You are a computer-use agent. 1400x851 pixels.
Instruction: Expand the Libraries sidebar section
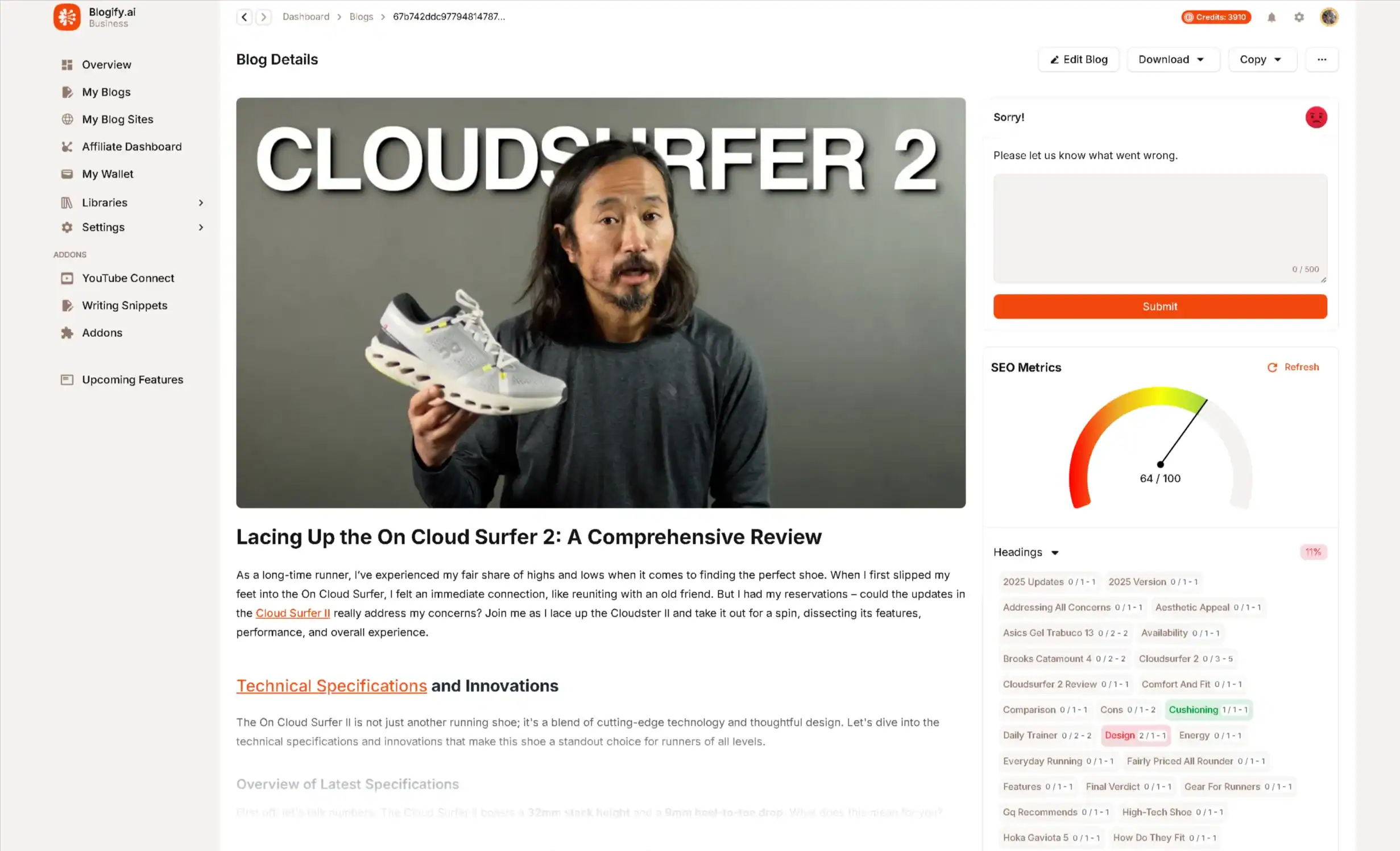pyautogui.click(x=132, y=203)
